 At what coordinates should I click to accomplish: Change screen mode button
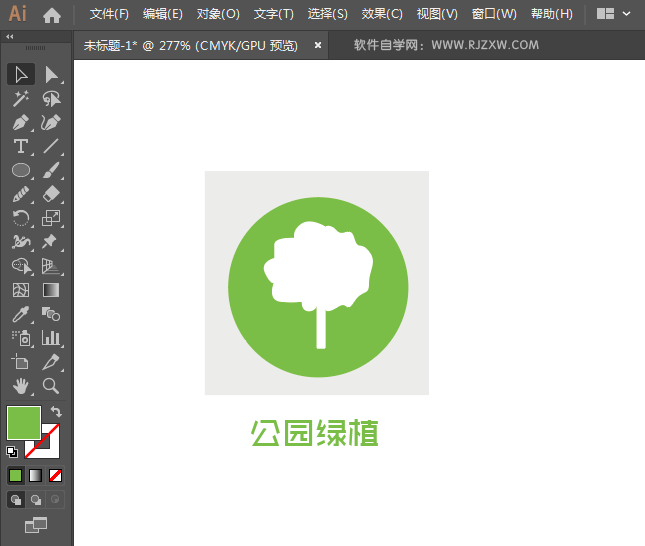(x=36, y=525)
